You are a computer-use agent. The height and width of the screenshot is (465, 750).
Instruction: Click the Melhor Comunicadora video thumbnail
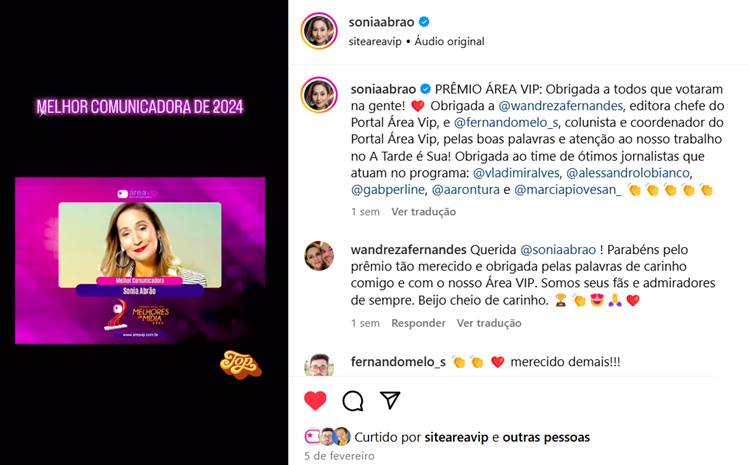pyautogui.click(x=140, y=260)
